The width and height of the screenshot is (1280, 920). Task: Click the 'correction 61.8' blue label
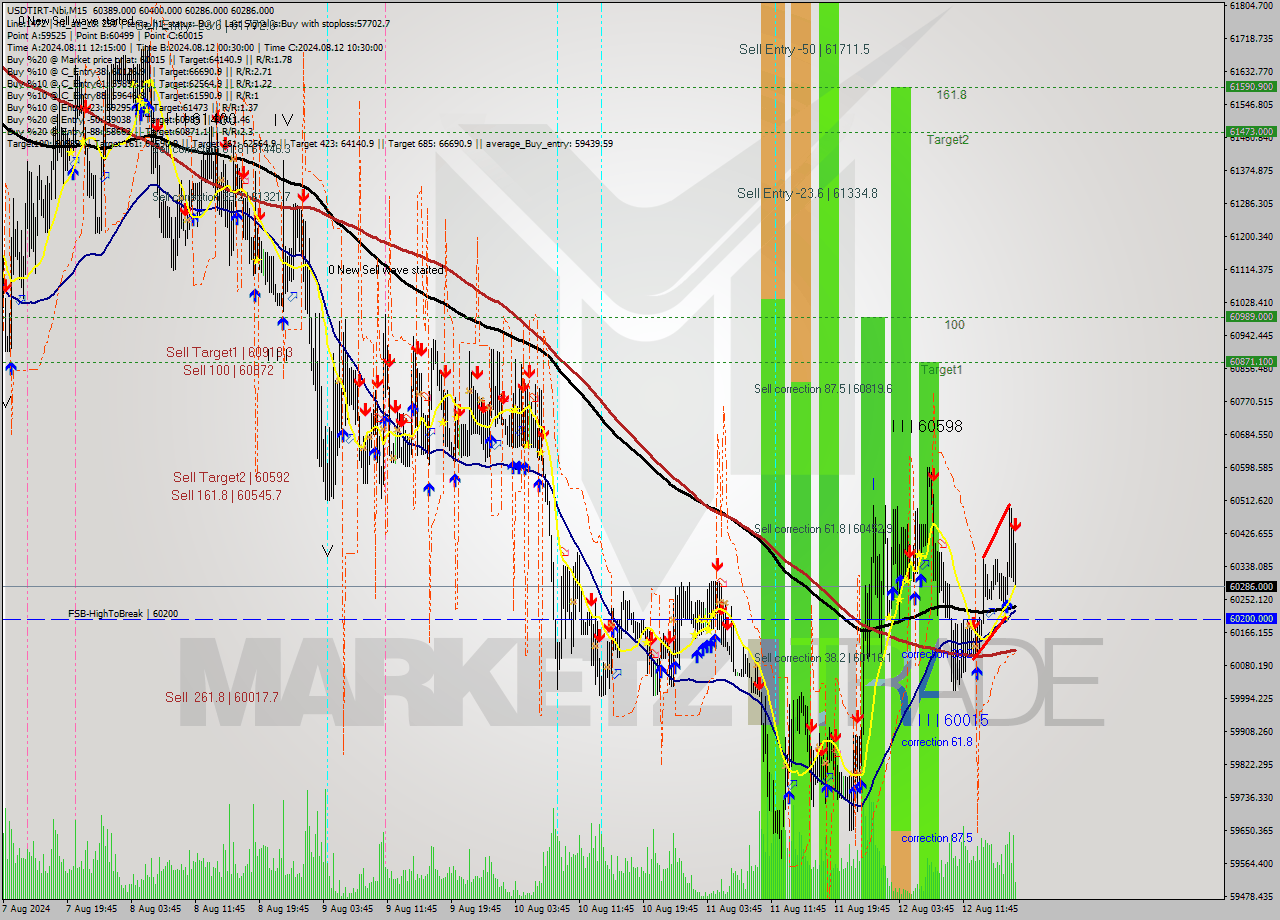(936, 742)
